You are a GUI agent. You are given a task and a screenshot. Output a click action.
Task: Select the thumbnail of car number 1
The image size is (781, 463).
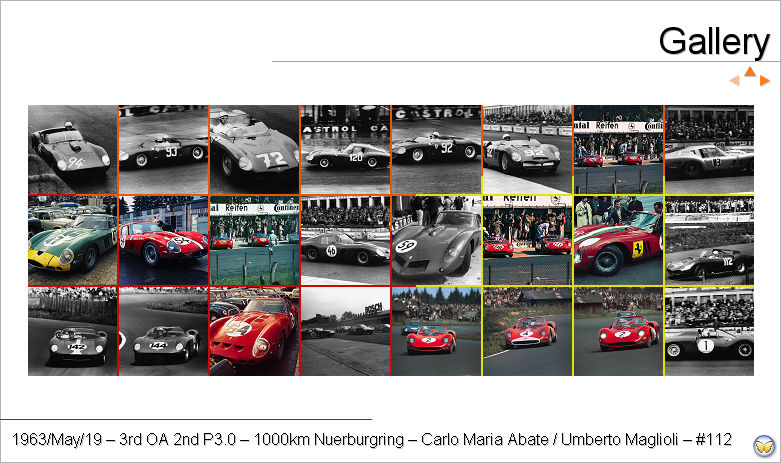tap(709, 331)
